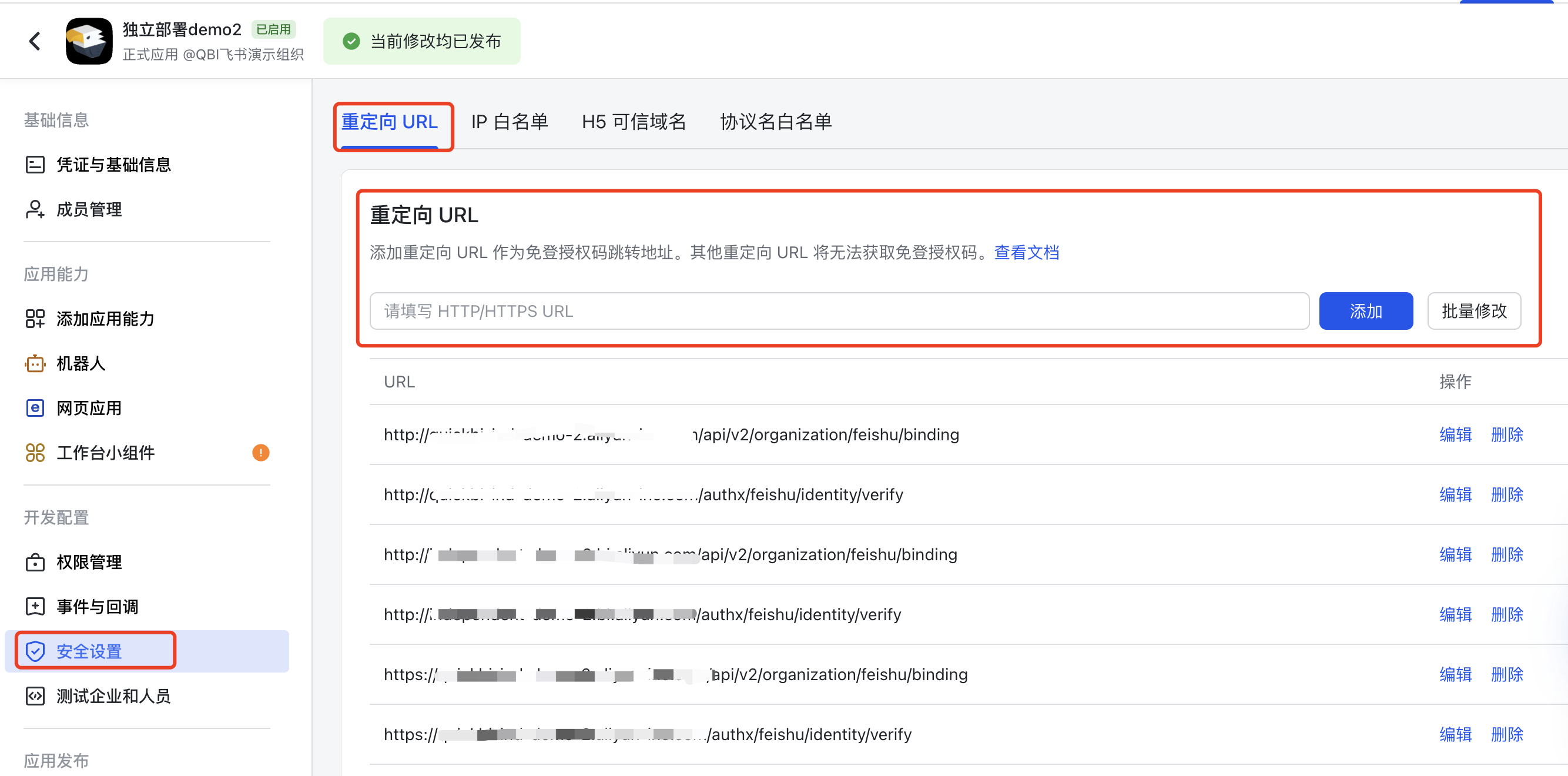1568x776 pixels.
Task: Click the orange warning badge next to 工作台小组件
Action: point(260,452)
